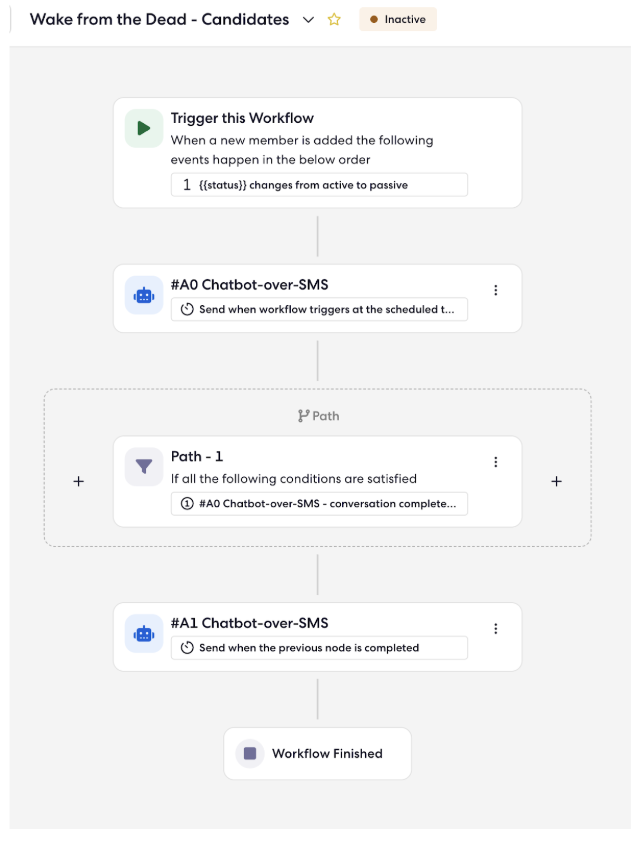Expand workflow title dropdown chevron

click(x=308, y=20)
